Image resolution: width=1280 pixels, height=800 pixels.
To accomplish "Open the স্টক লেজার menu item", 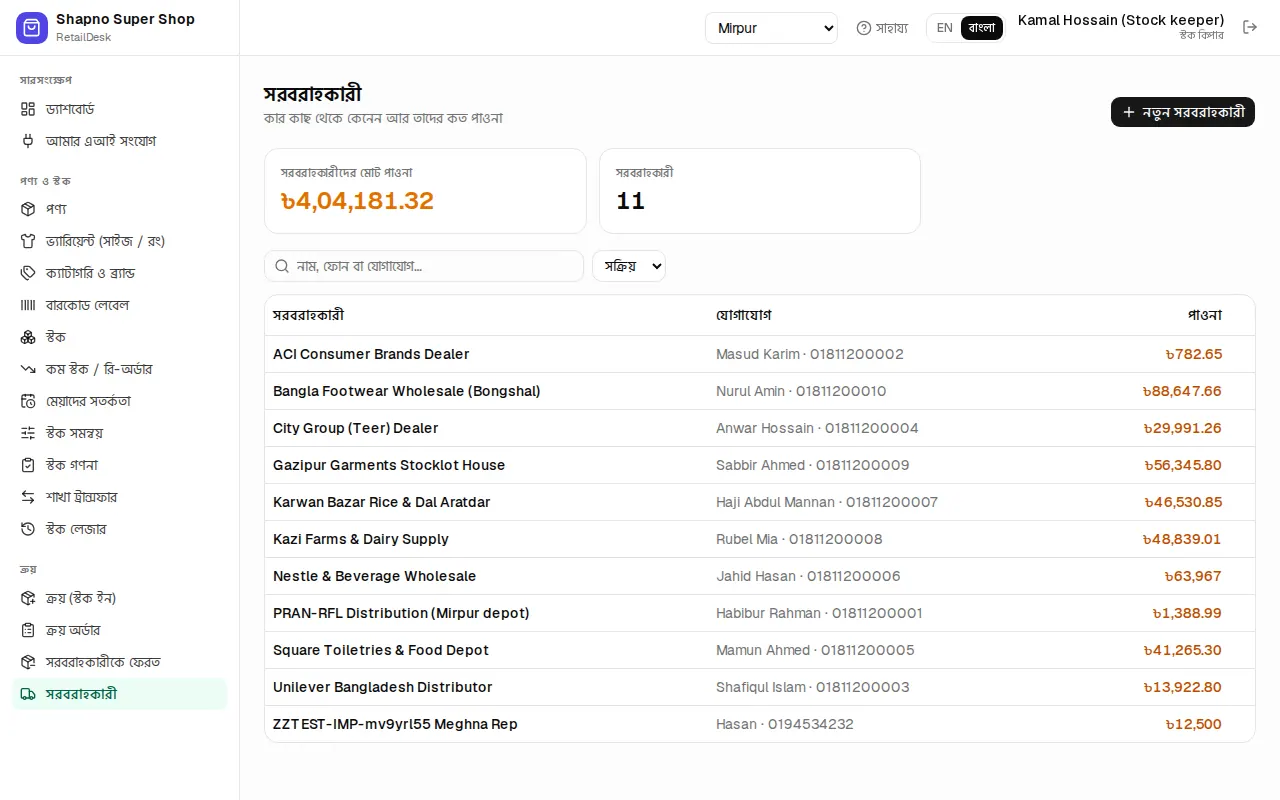I will (x=120, y=529).
